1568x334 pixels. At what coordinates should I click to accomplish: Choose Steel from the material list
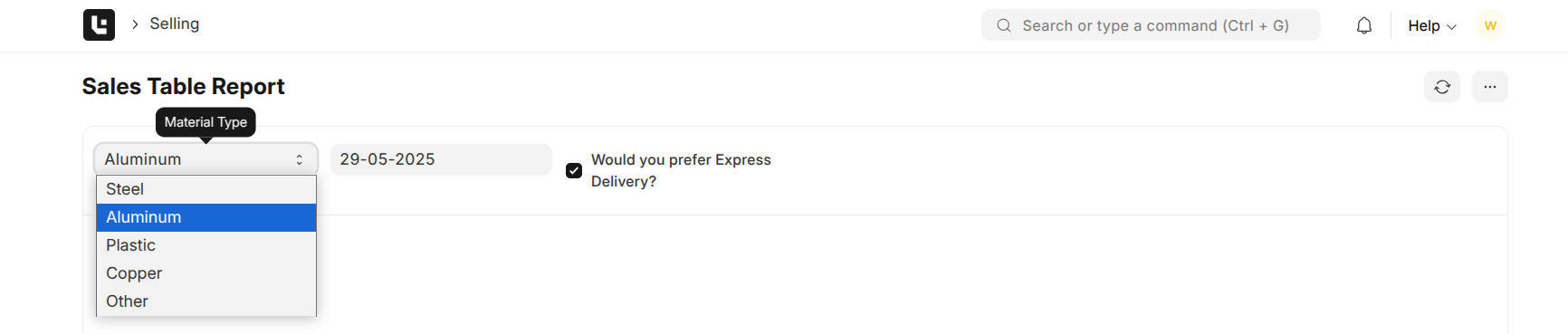[206, 189]
